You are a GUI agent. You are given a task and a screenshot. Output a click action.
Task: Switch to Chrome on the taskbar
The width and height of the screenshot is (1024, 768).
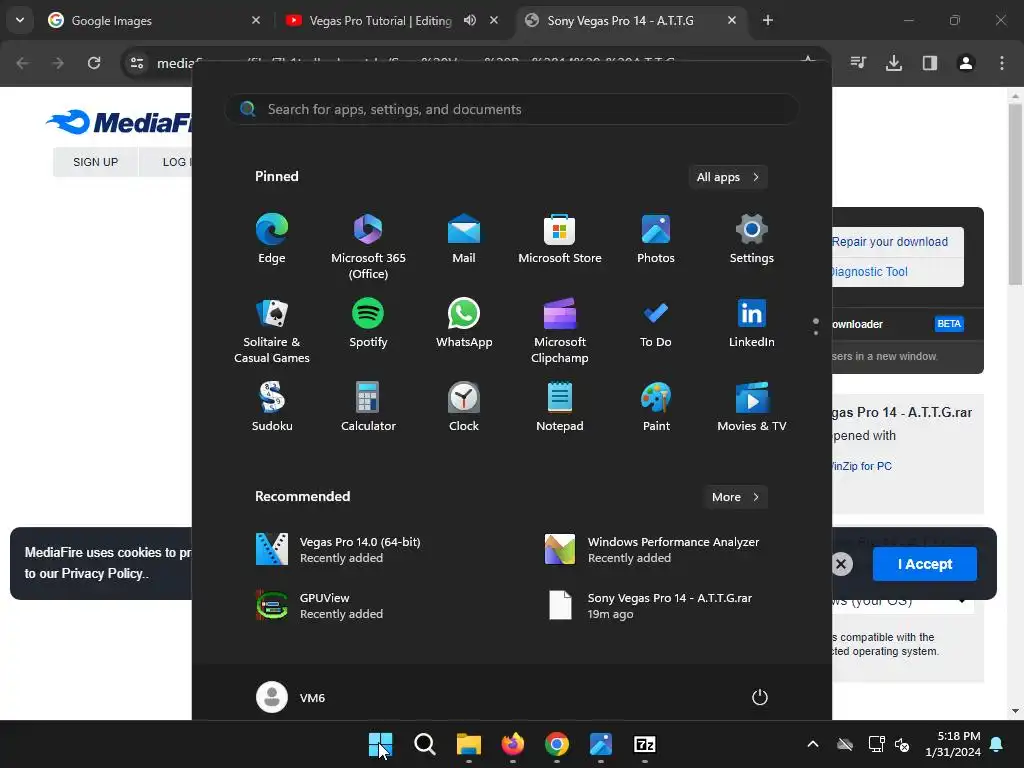click(x=556, y=744)
